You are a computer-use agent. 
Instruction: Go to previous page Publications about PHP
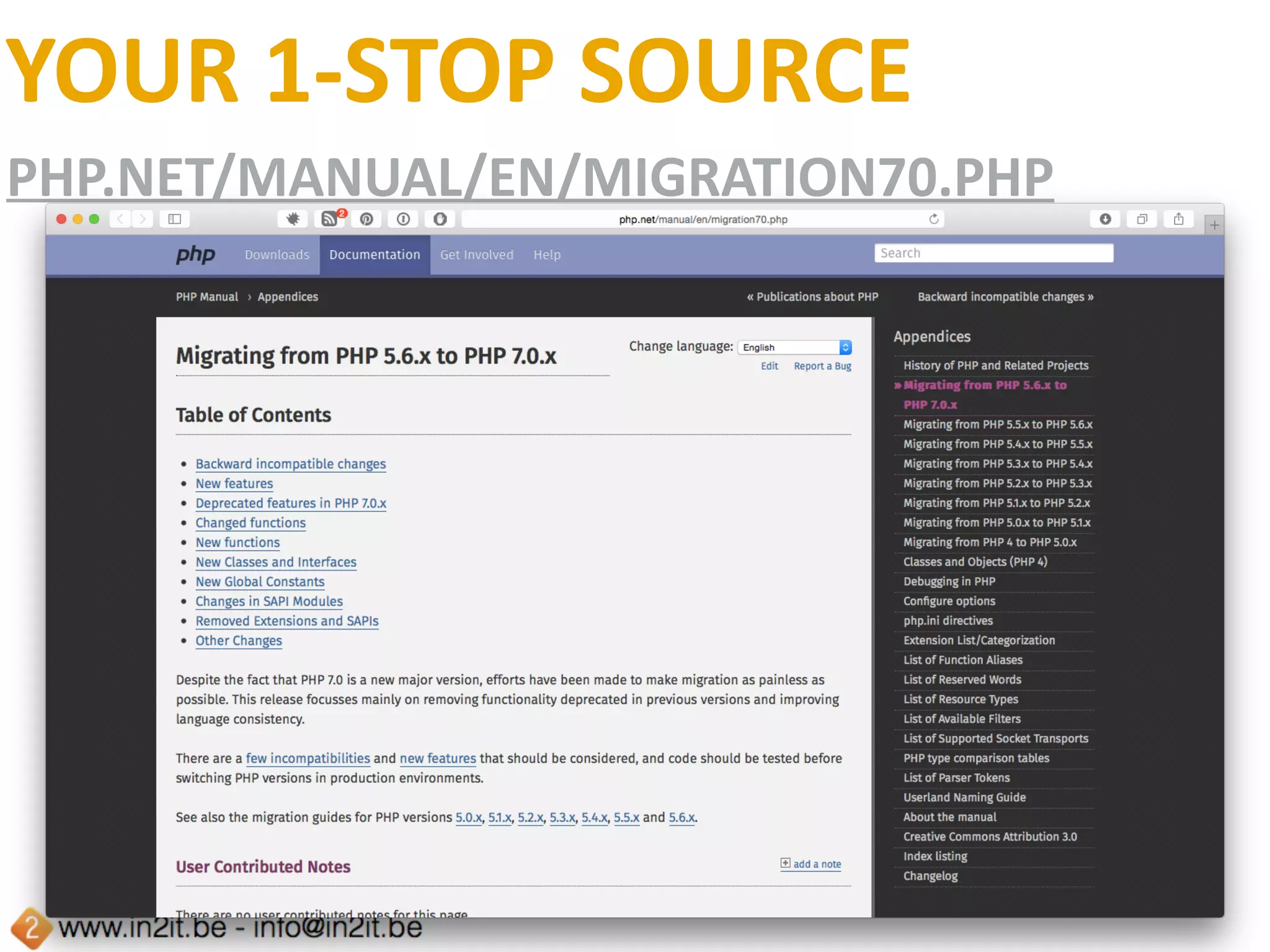click(812, 297)
